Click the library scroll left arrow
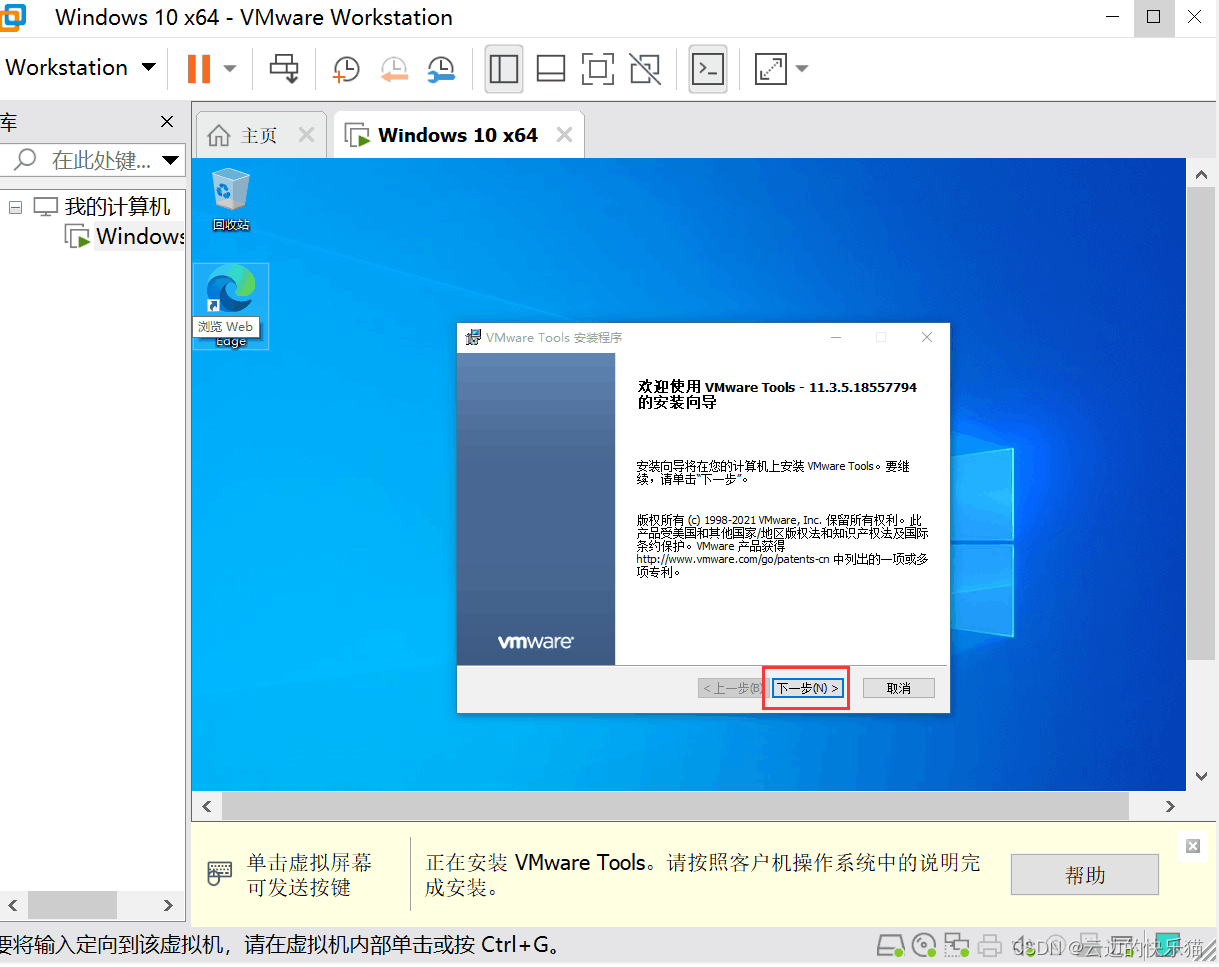Image resolution: width=1219 pixels, height=967 pixels. pyautogui.click(x=13, y=905)
